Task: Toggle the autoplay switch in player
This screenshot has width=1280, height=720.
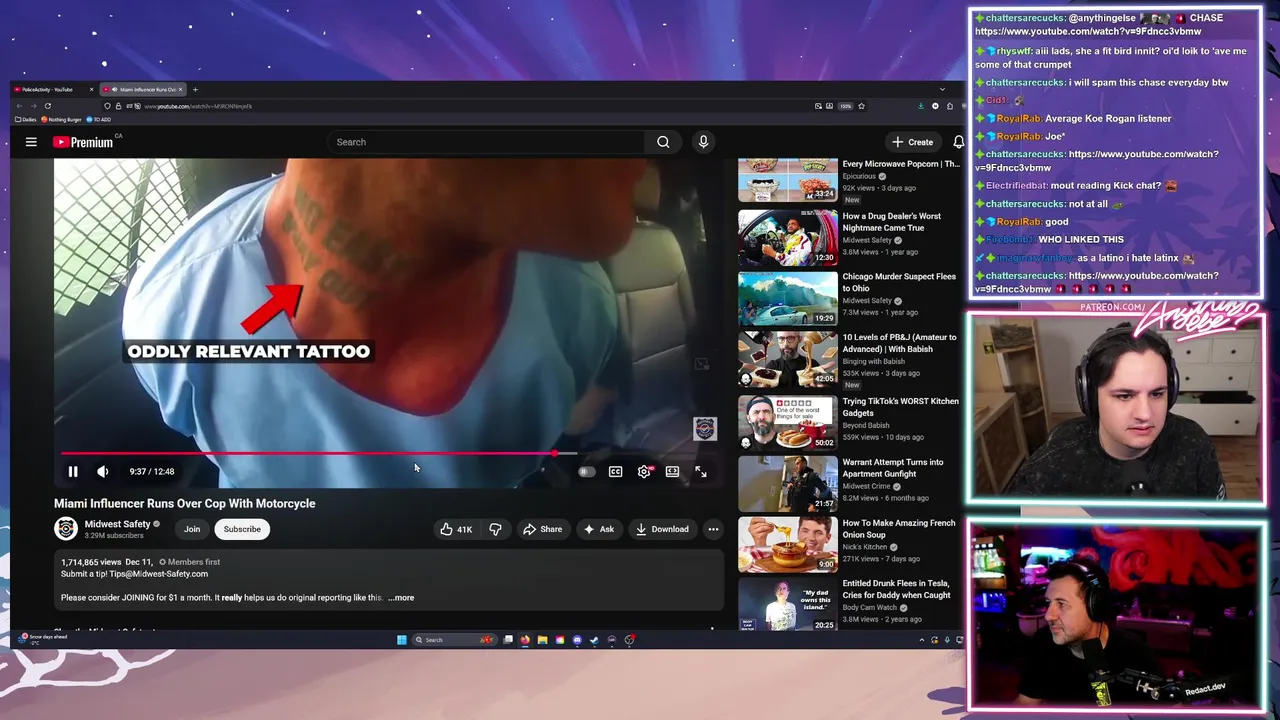Action: pos(587,472)
